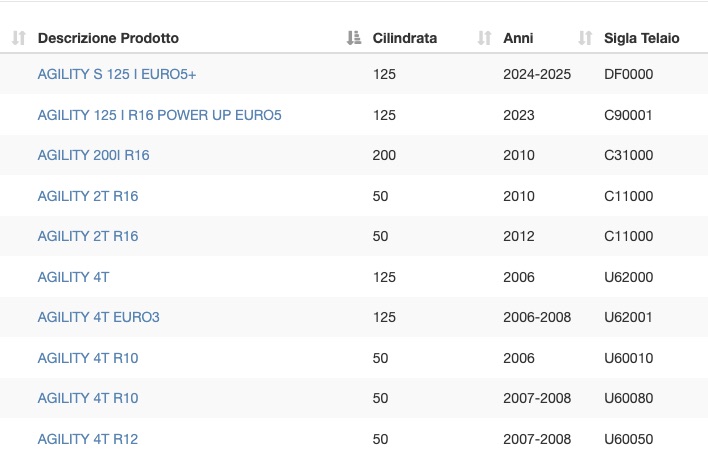
Task: Open AGILITY 4T R10 with frame U60080
Action: coord(88,398)
